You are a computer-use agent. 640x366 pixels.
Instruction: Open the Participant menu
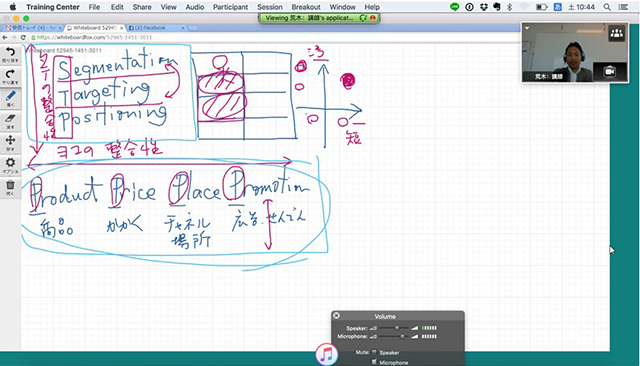230,7
